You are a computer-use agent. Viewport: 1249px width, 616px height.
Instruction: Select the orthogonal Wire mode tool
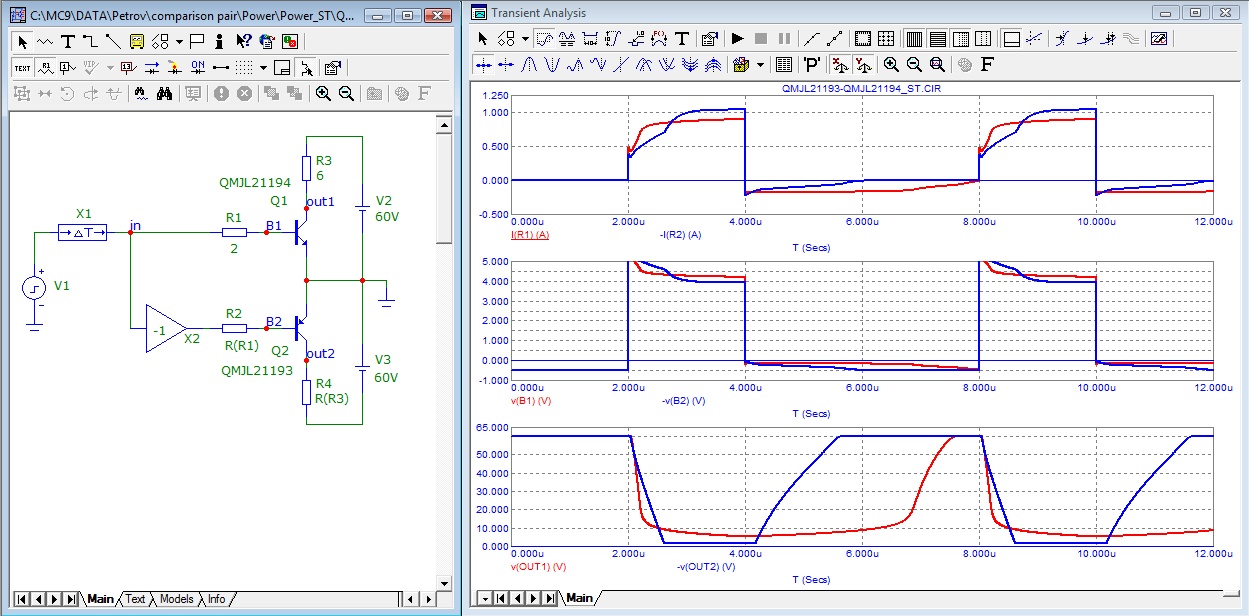90,41
